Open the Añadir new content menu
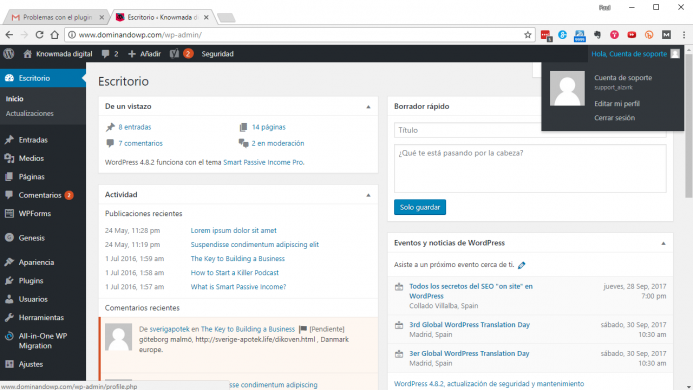The height and width of the screenshot is (390, 693). coord(145,54)
